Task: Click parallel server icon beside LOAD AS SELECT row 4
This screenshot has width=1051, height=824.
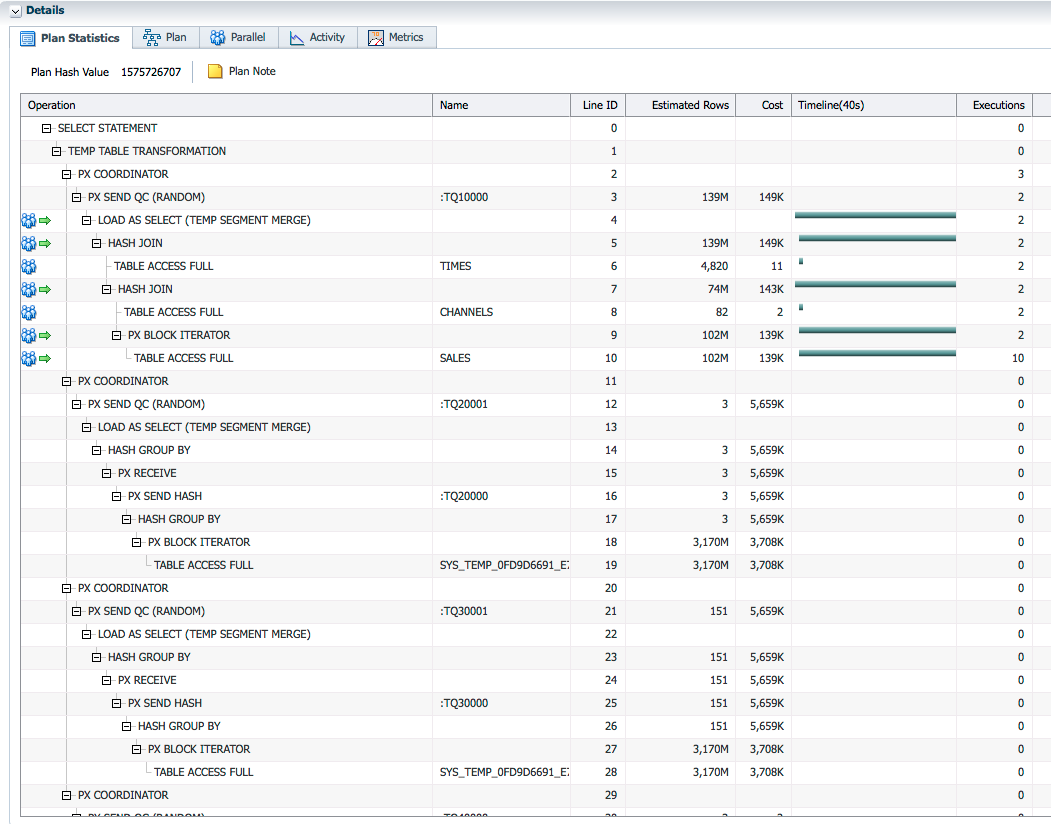Action: tap(28, 221)
